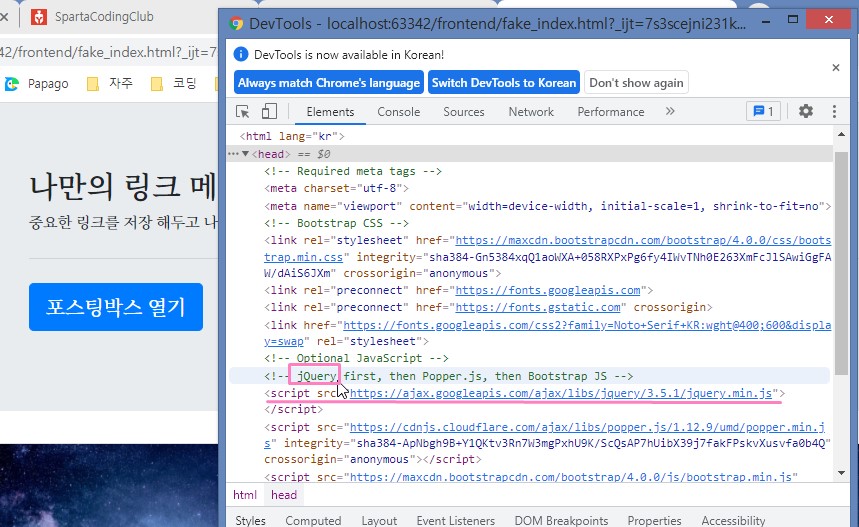Activate the inspect element picker icon
Viewport: 859px width, 527px height.
tap(242, 112)
